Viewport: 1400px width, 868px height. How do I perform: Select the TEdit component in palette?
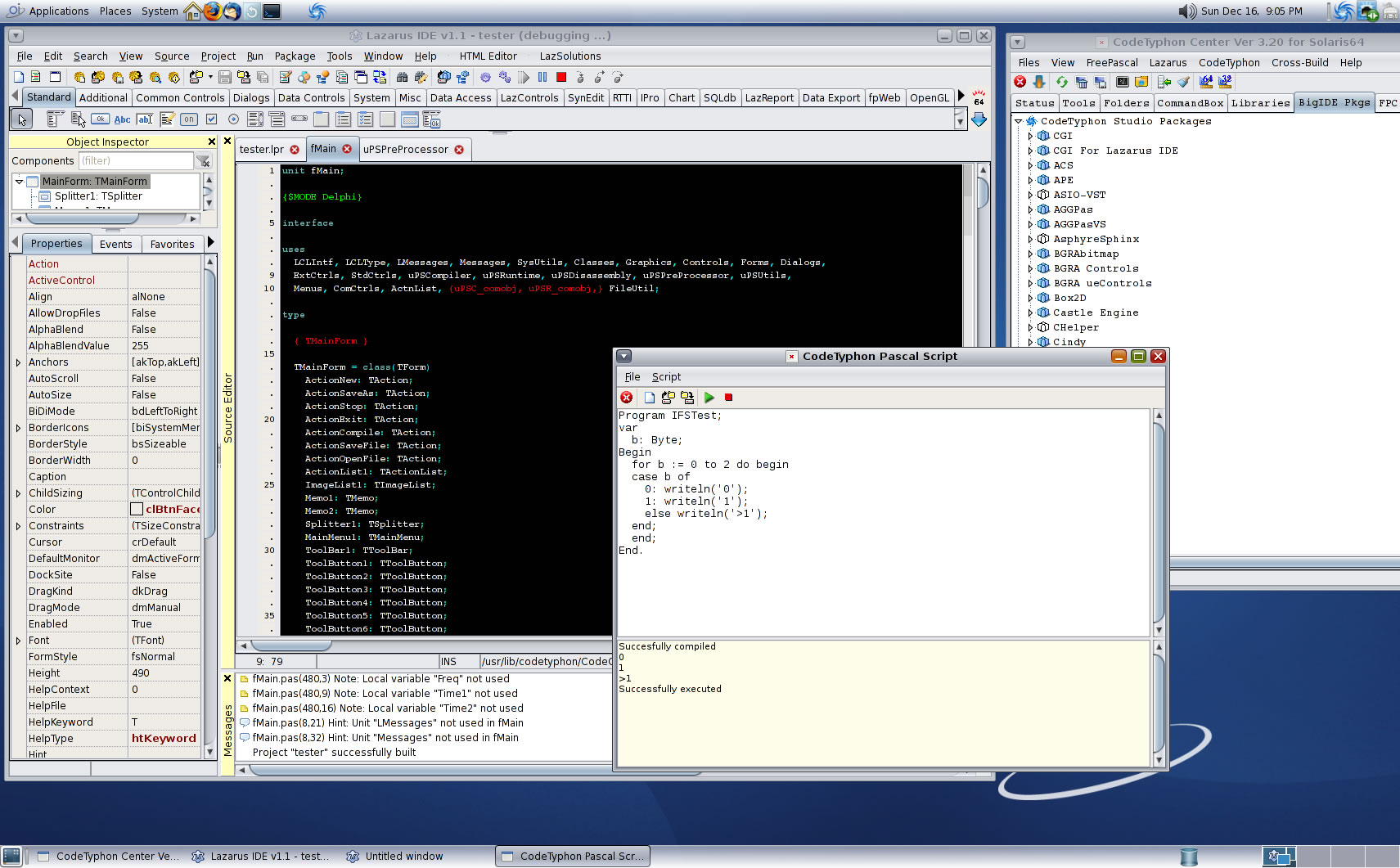point(145,119)
